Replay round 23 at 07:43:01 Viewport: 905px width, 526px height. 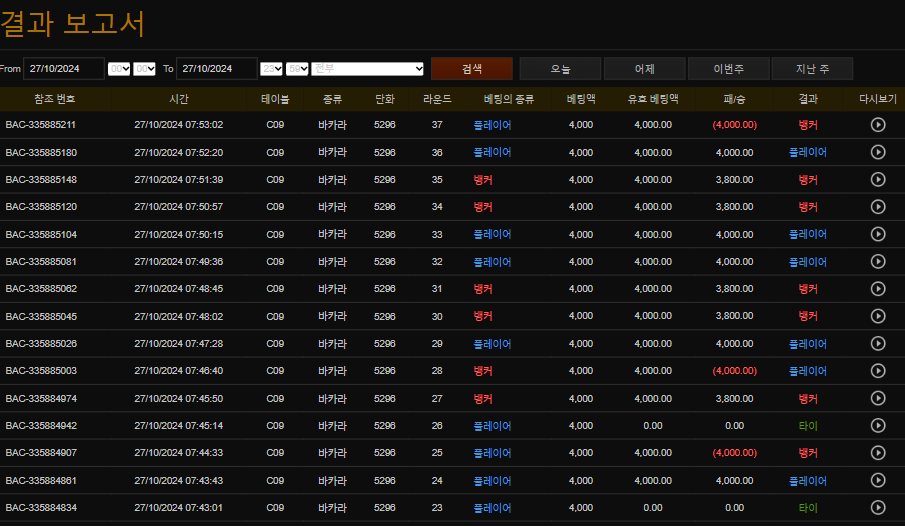(x=878, y=507)
